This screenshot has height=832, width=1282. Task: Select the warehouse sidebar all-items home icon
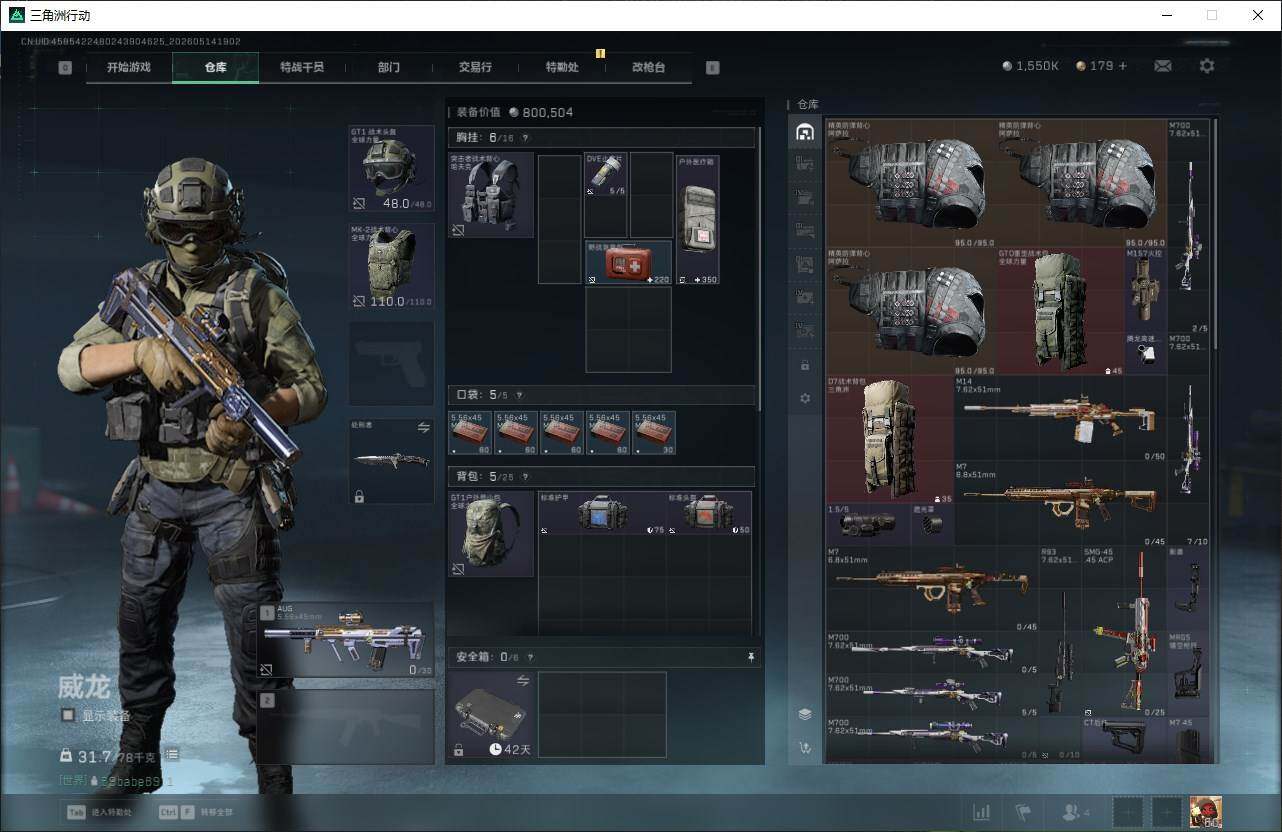point(805,132)
